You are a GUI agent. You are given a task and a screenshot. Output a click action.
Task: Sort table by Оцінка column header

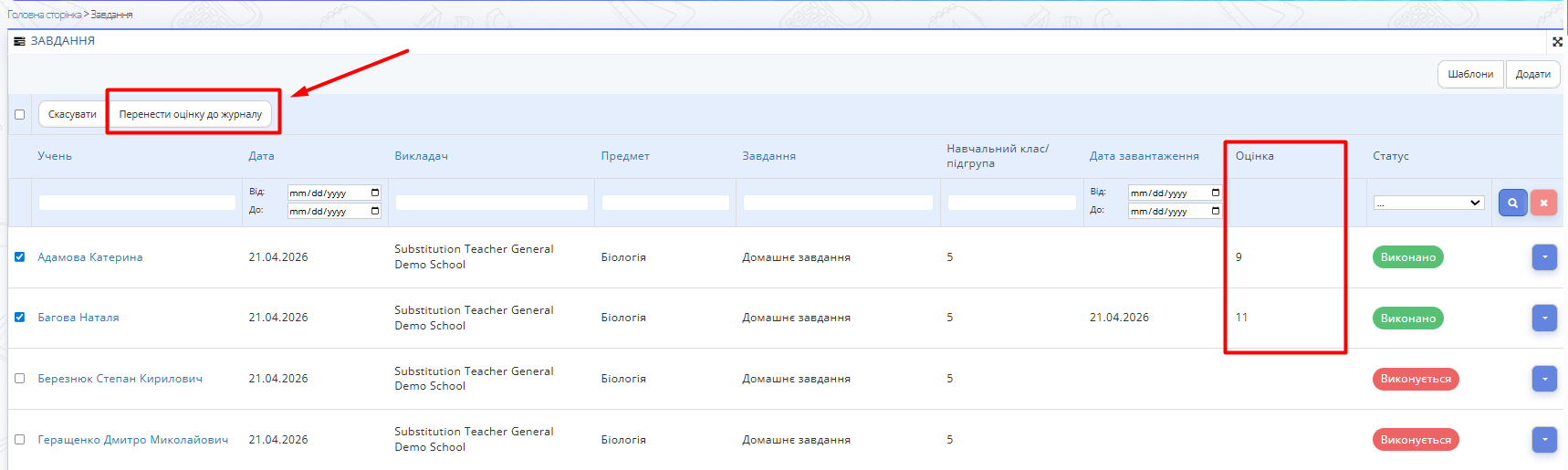[x=1254, y=156]
